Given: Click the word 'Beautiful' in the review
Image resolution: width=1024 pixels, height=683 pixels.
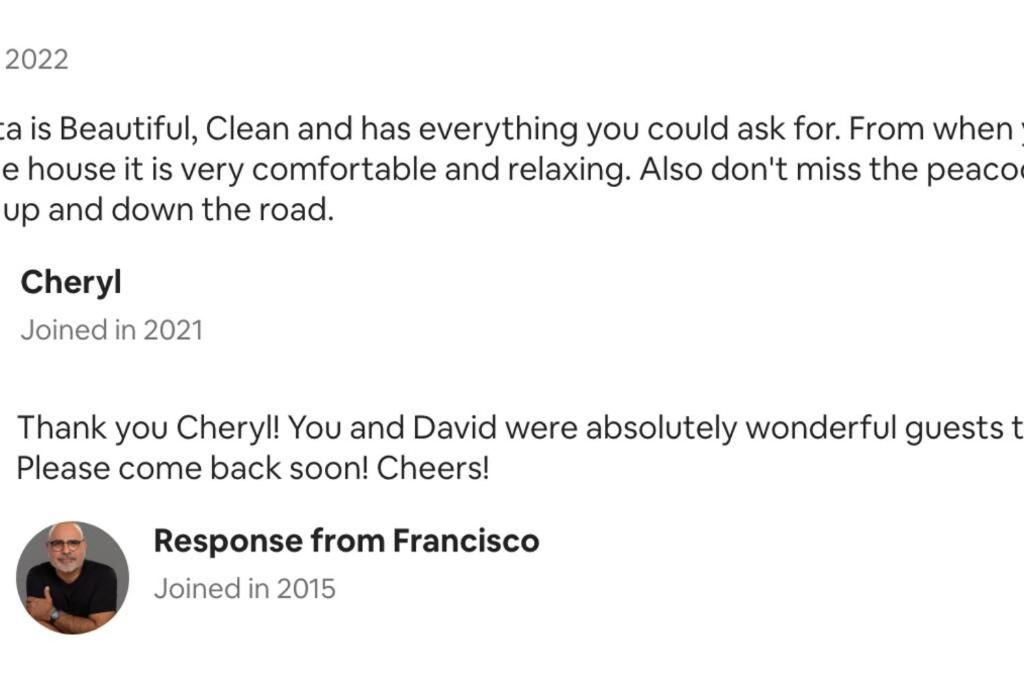Looking at the screenshot, I should (128, 129).
